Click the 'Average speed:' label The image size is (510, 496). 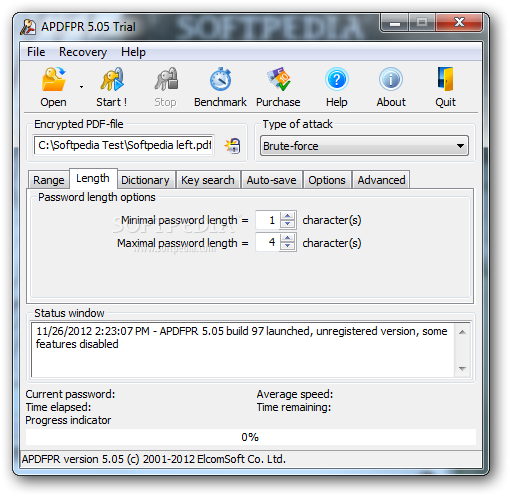[295, 394]
